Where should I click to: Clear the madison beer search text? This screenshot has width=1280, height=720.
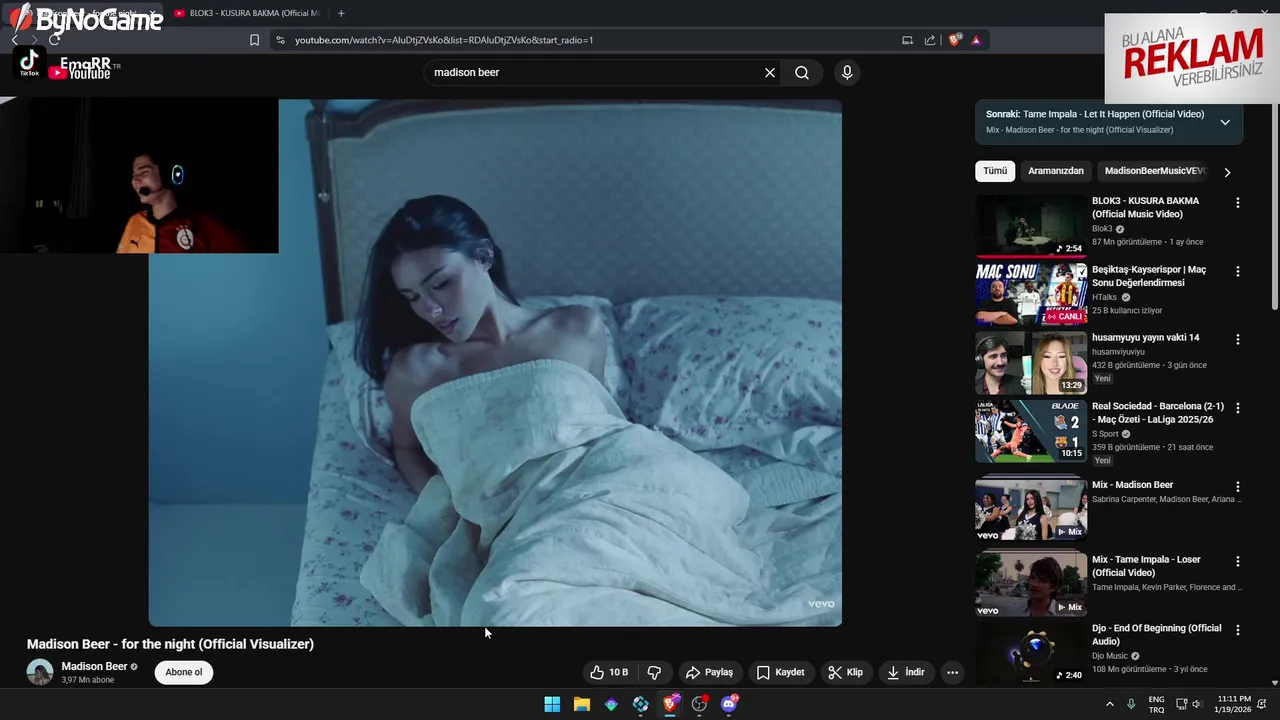770,72
